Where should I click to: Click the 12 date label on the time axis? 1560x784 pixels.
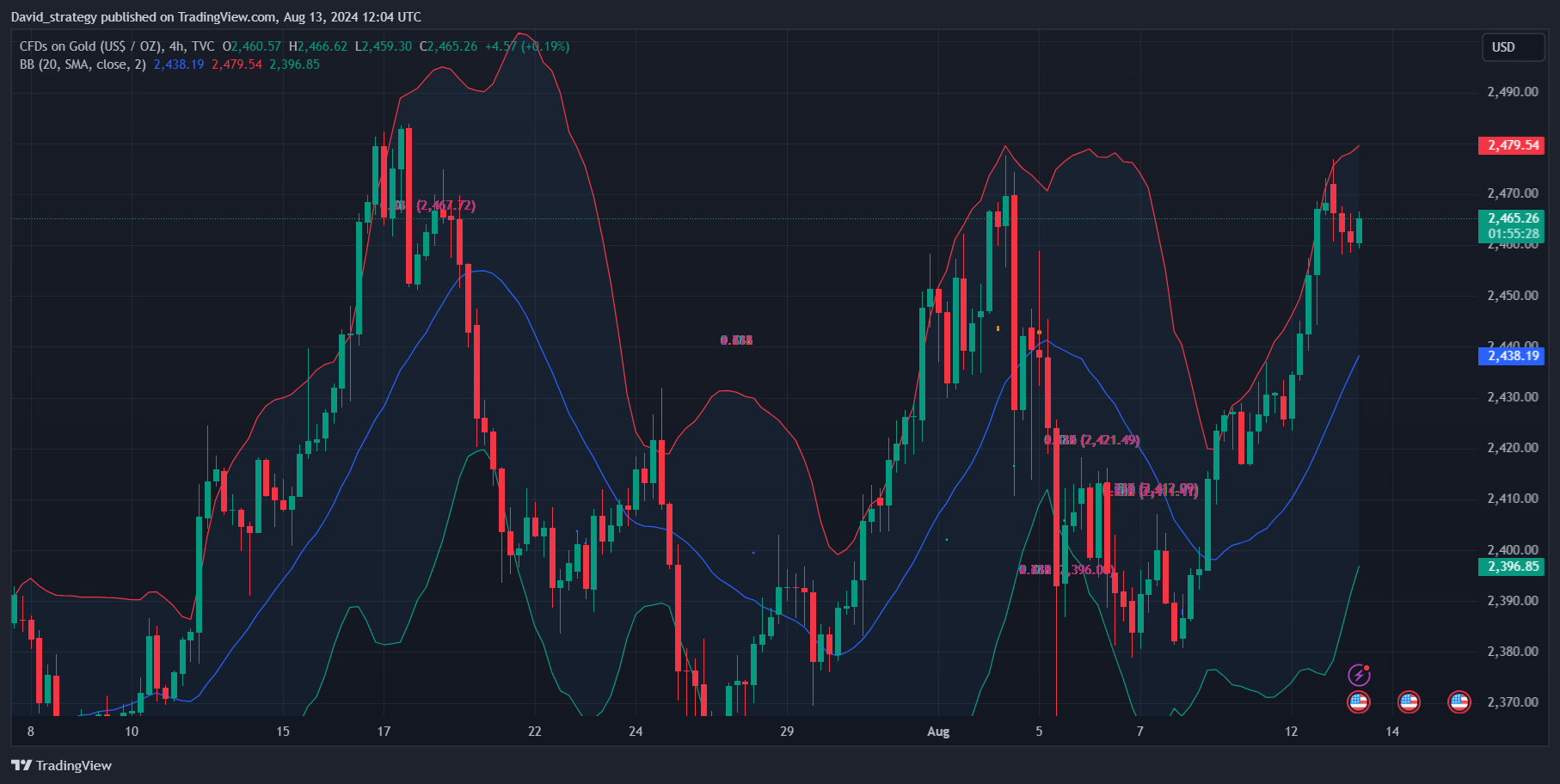(x=1291, y=732)
